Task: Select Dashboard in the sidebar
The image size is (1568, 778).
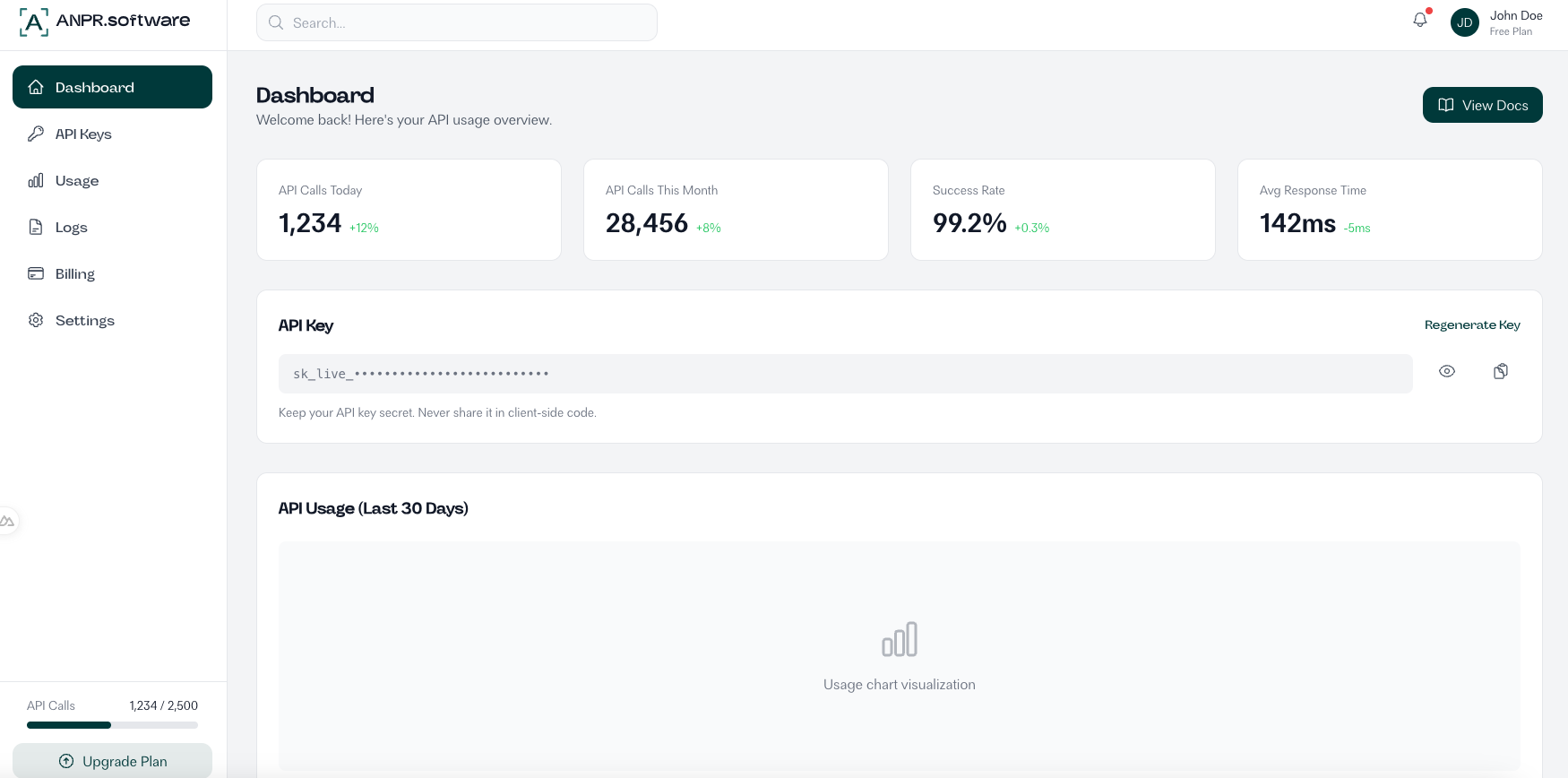Action: pos(112,87)
